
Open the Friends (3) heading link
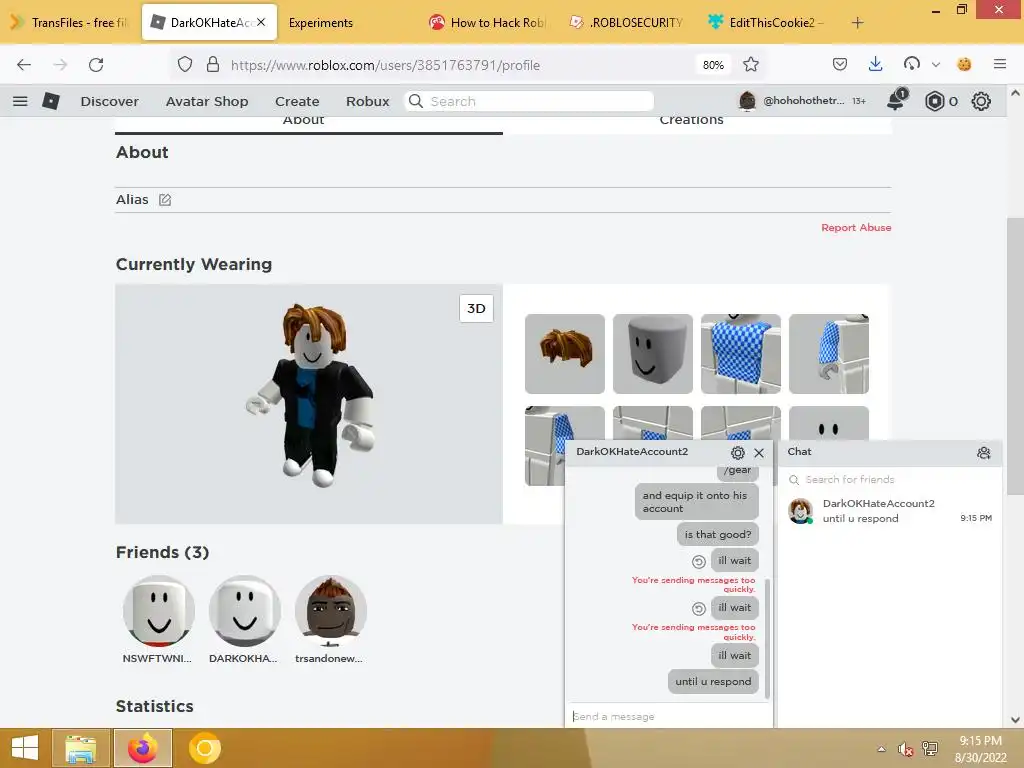click(x=163, y=552)
